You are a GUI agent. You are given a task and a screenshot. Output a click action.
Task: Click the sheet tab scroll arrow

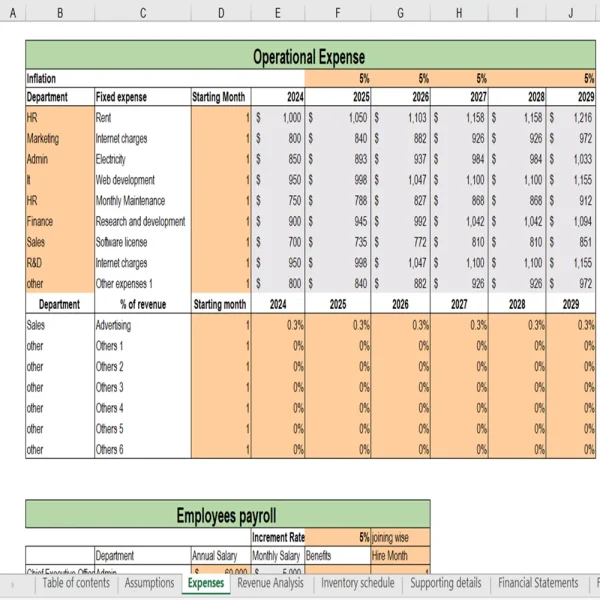click(x=12, y=585)
